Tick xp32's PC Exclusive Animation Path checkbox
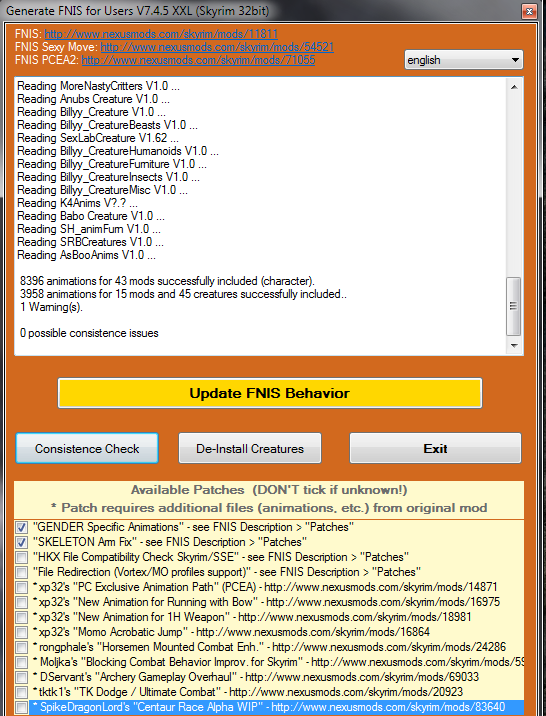Viewport: 546px width, 716px height. tap(21, 587)
